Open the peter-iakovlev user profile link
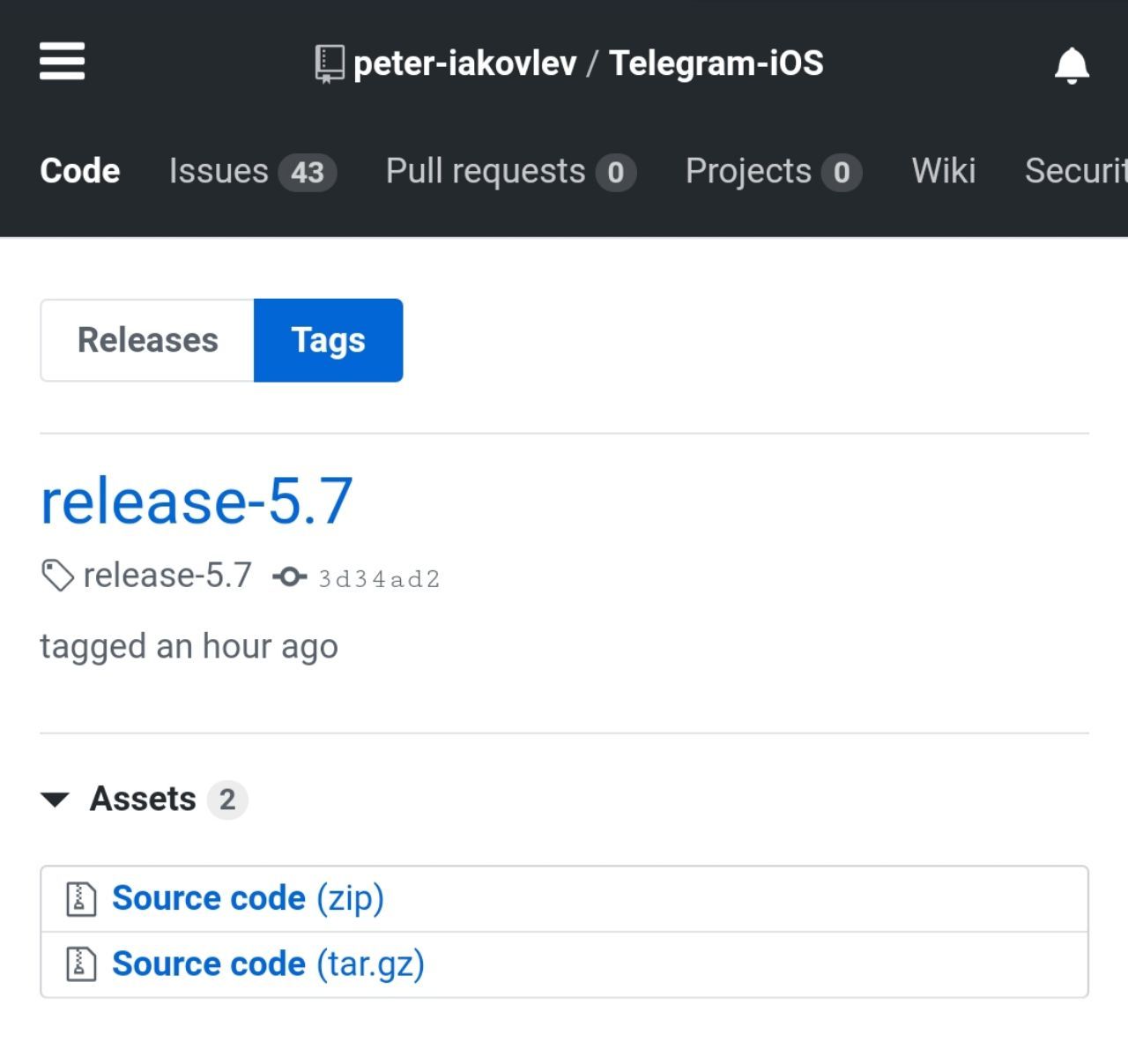This screenshot has width=1128, height=1064. (464, 63)
